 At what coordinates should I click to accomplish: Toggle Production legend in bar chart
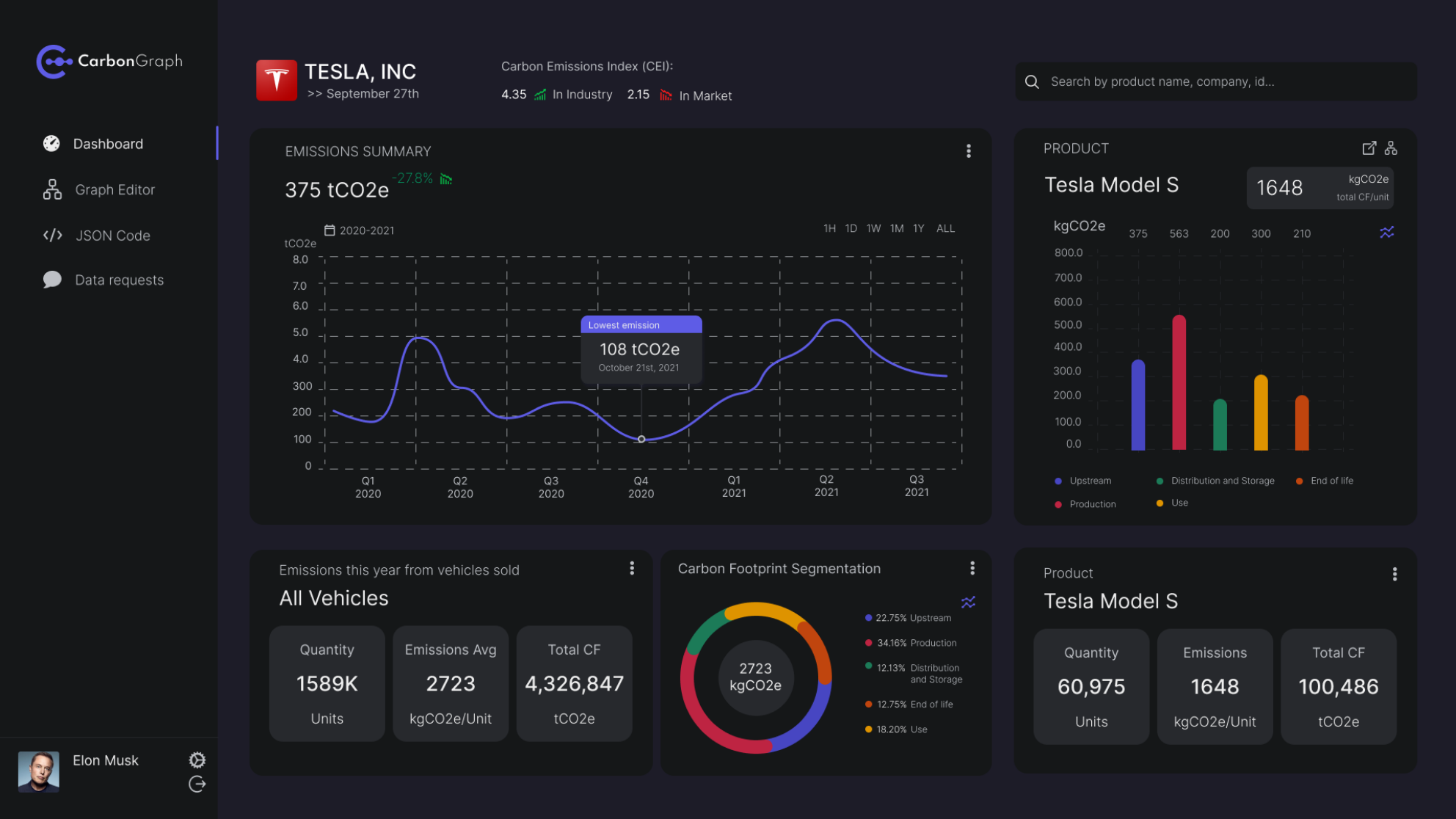[x=1085, y=504]
